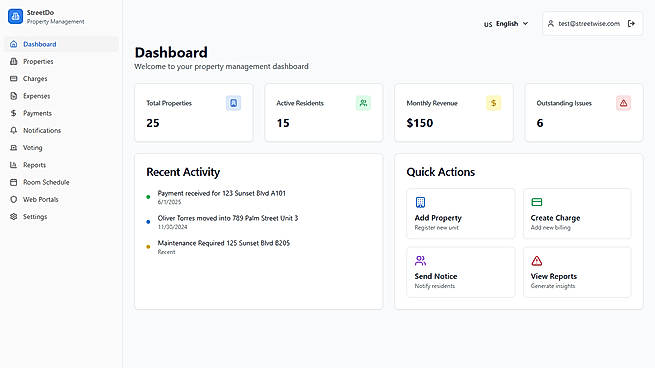The width and height of the screenshot is (655, 368).
Task: Click the View Reports quick action
Action: pyautogui.click(x=577, y=272)
